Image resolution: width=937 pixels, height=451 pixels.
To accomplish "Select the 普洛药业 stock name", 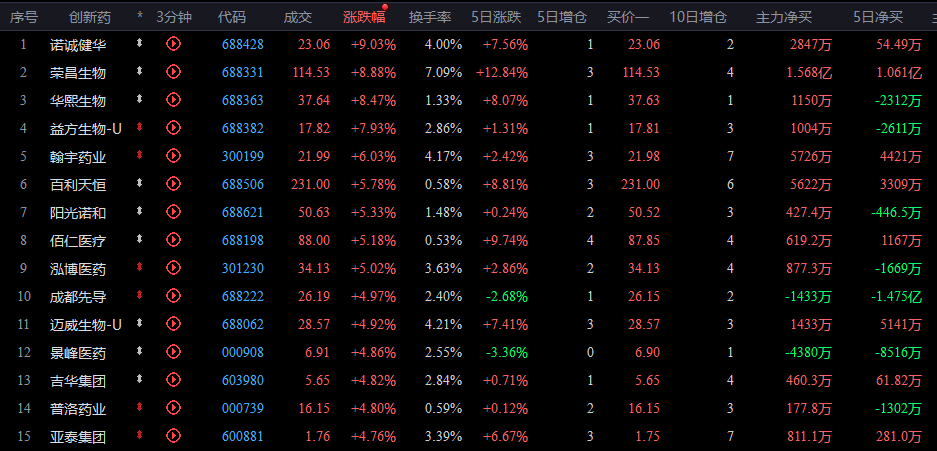I will pyautogui.click(x=78, y=409).
